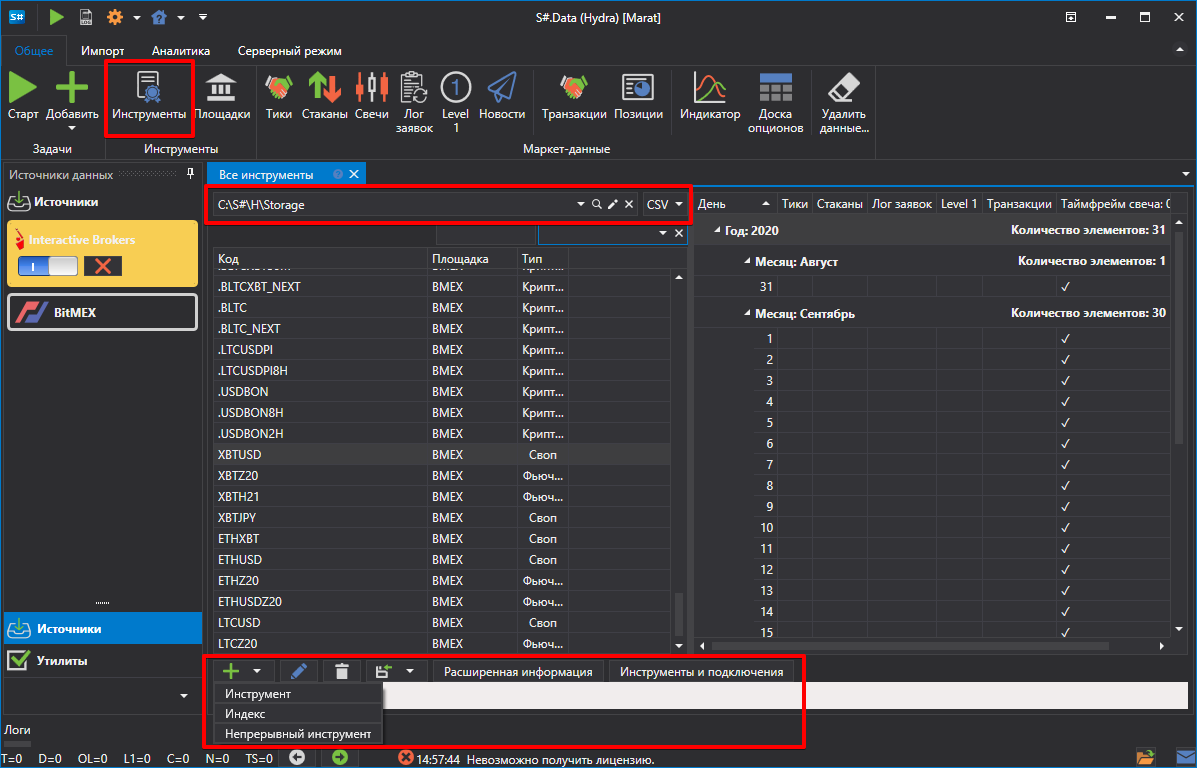The image size is (1197, 768).
Task: Open the Транзакции icon
Action: pyautogui.click(x=574, y=96)
